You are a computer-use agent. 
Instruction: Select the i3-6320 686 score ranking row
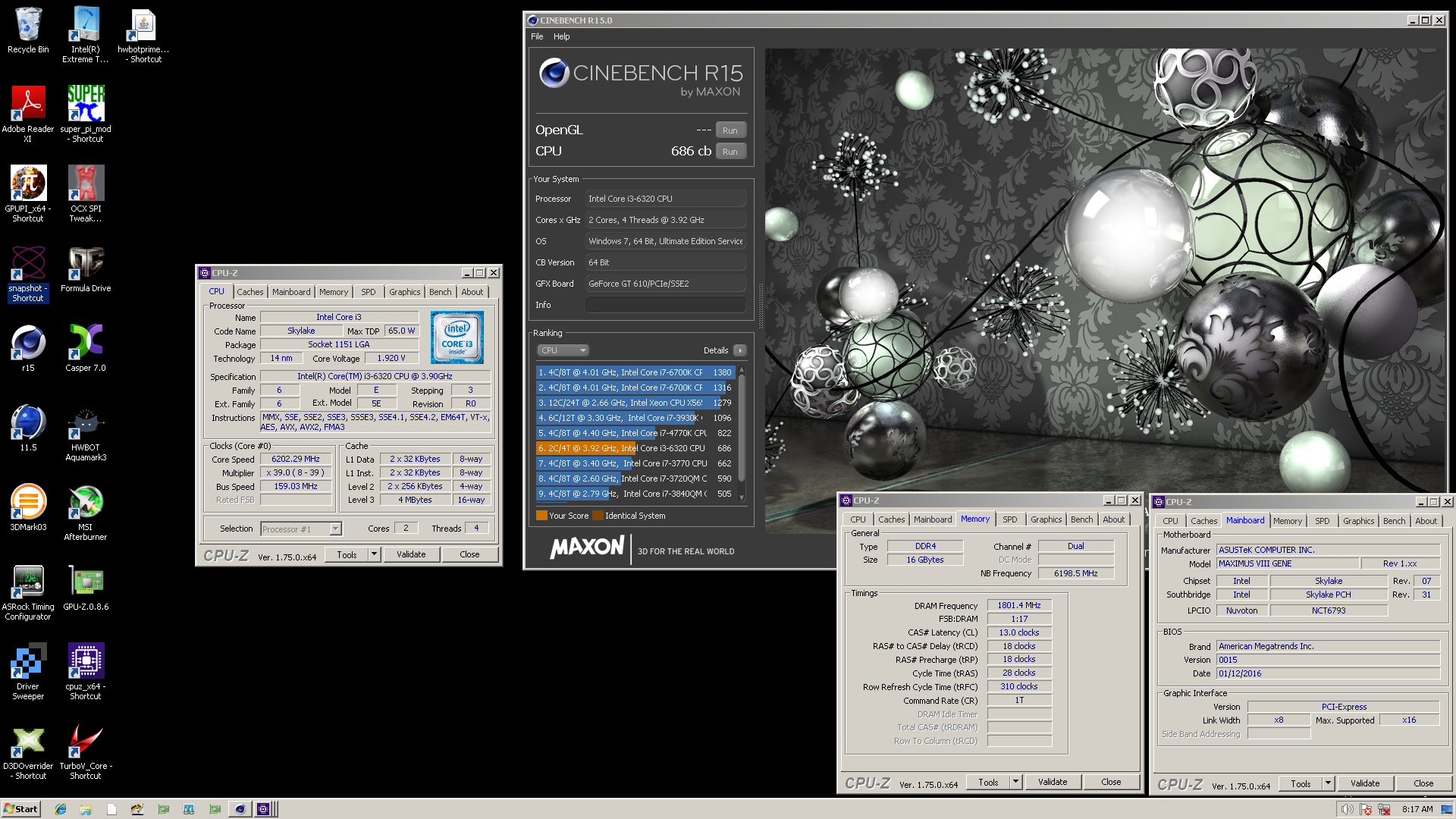(635, 448)
